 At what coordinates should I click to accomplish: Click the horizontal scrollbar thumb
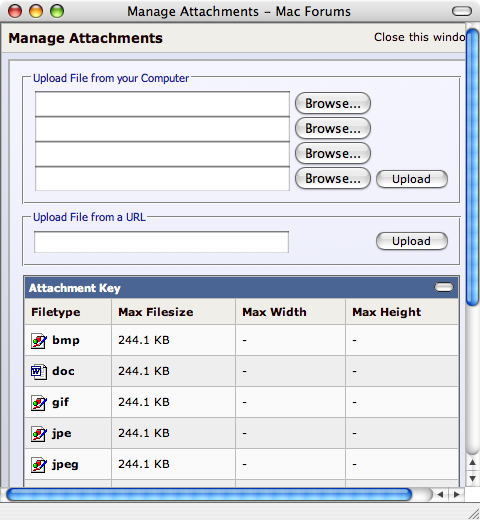209,494
